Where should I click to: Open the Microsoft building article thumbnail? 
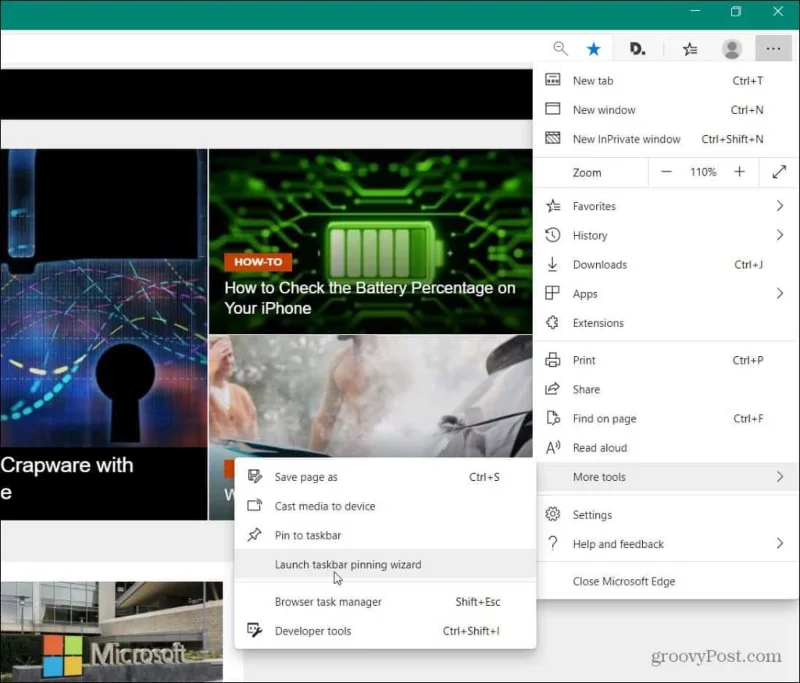pos(111,631)
